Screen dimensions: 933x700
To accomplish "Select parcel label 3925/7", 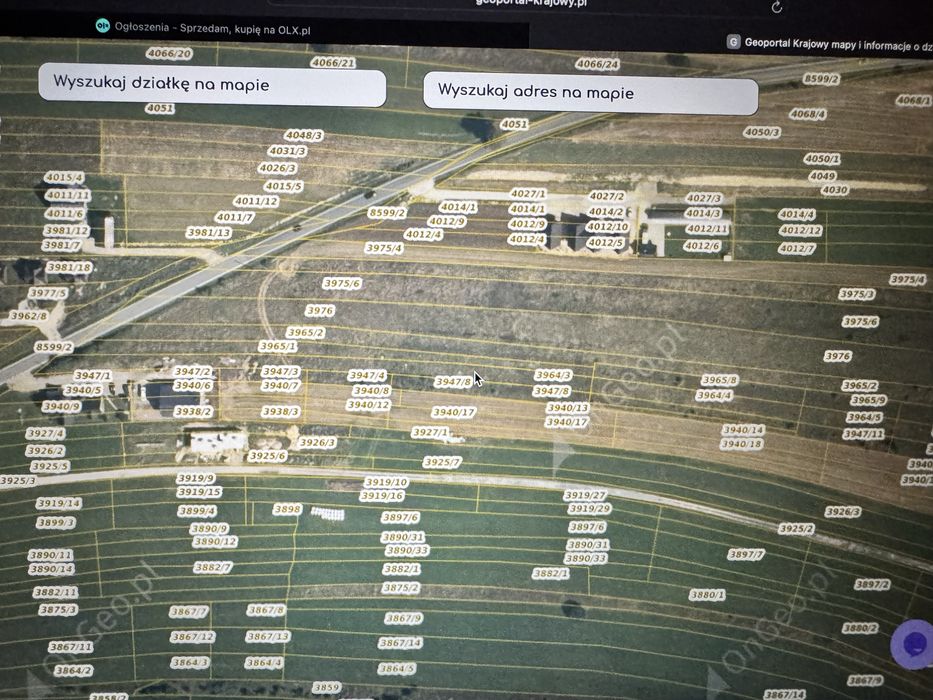I will pyautogui.click(x=442, y=462).
